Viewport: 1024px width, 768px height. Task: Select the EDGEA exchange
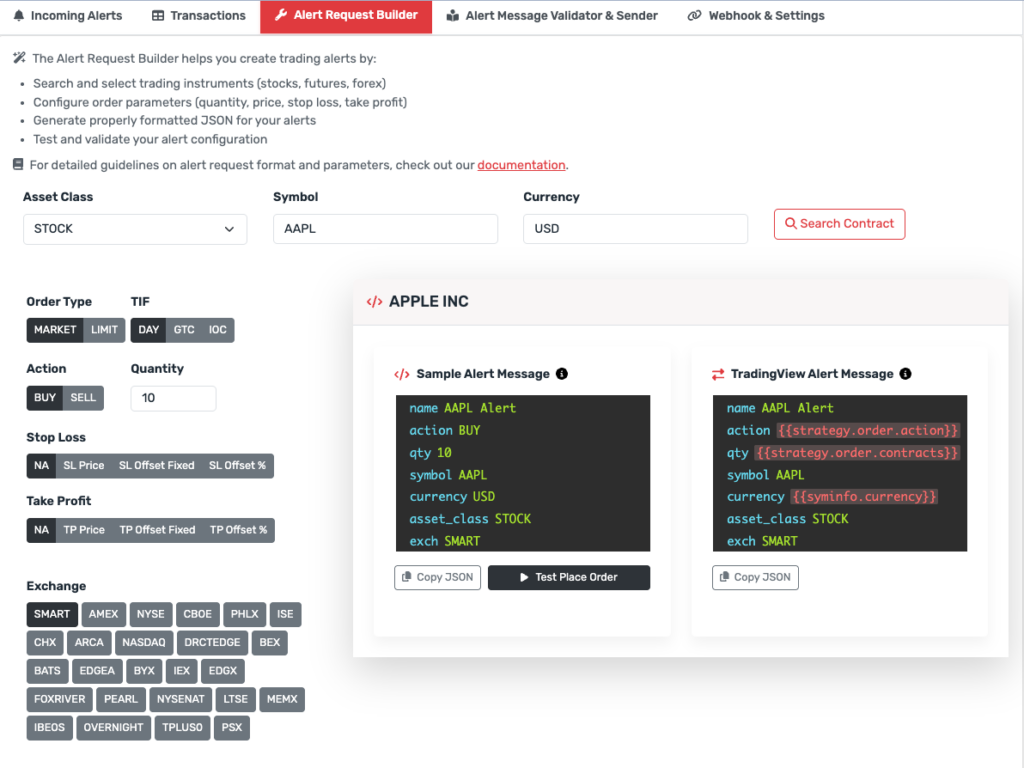[97, 671]
